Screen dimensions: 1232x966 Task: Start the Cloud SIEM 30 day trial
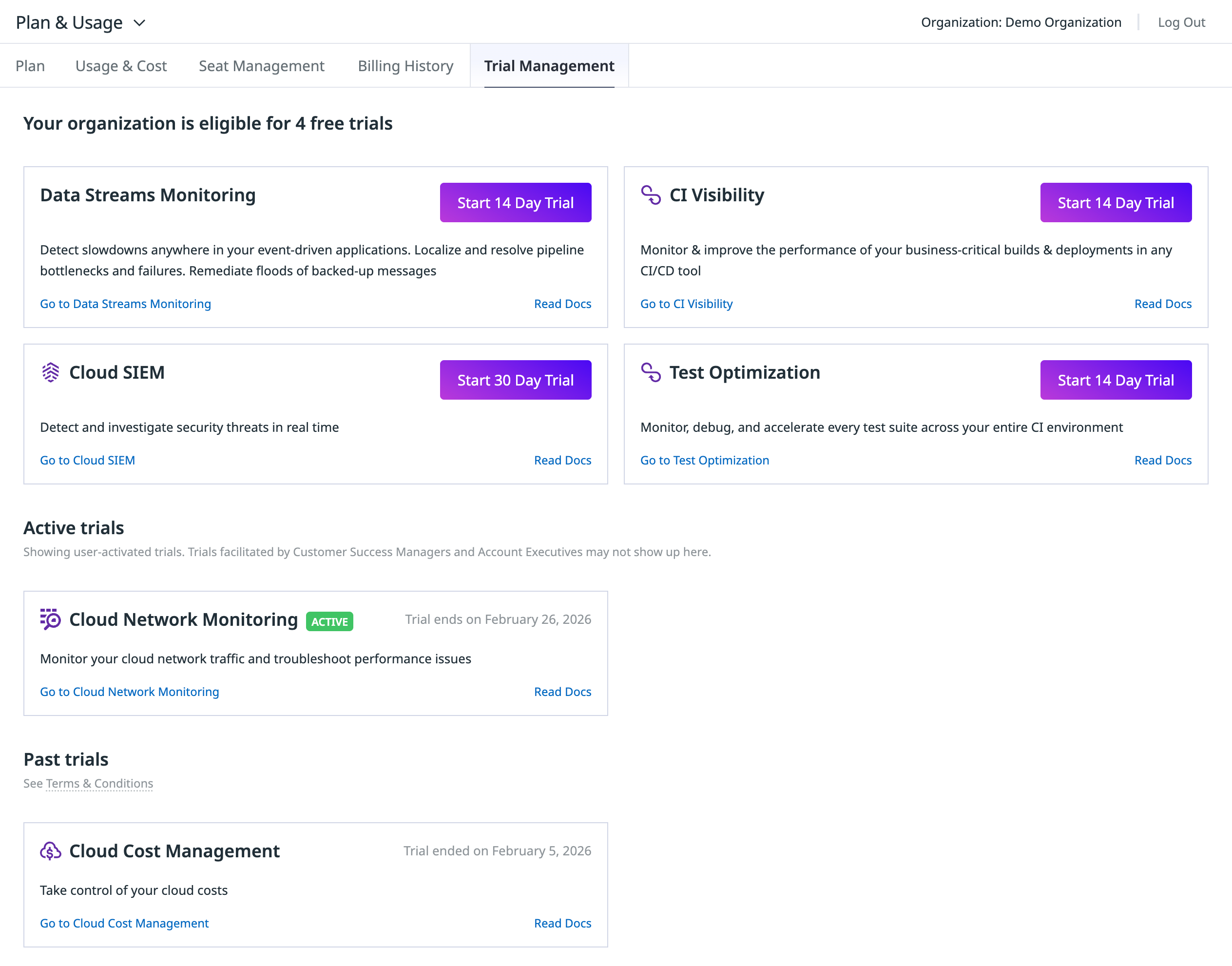click(515, 380)
